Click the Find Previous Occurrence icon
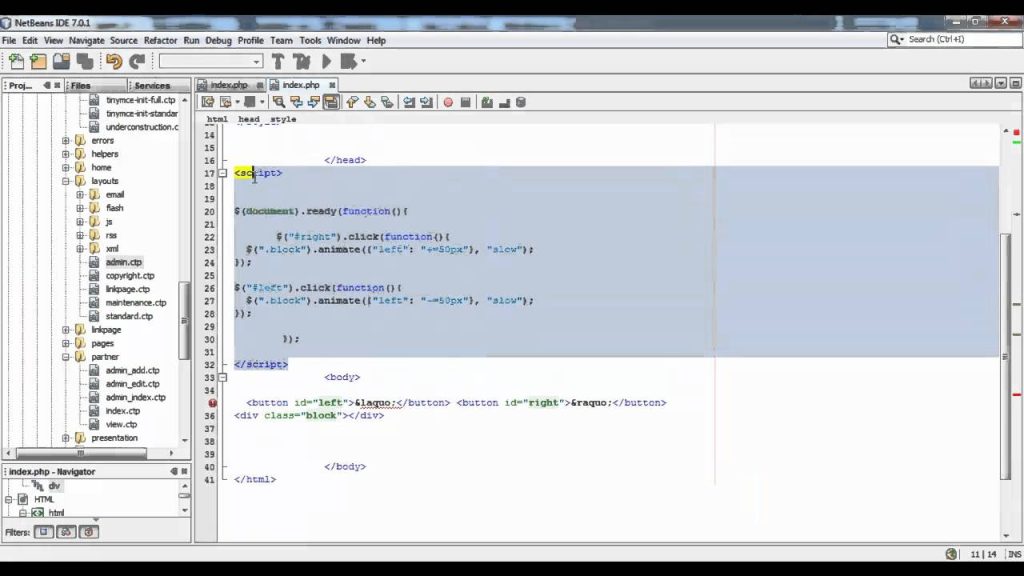Image resolution: width=1024 pixels, height=576 pixels. (296, 102)
